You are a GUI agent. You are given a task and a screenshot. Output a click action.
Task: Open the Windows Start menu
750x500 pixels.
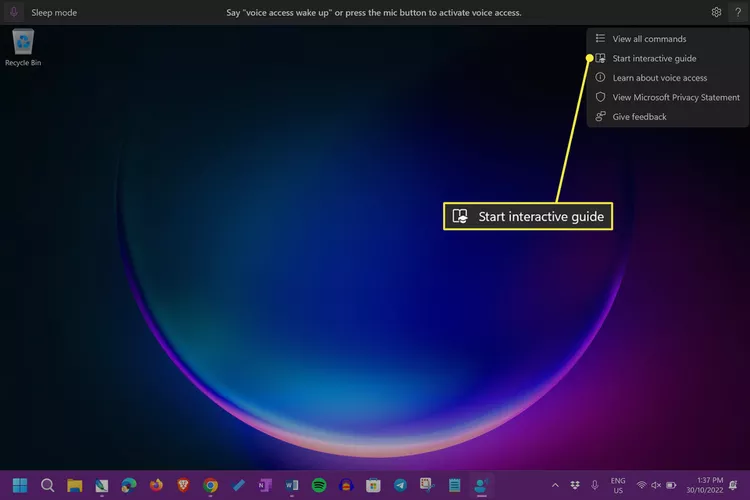[x=20, y=485]
